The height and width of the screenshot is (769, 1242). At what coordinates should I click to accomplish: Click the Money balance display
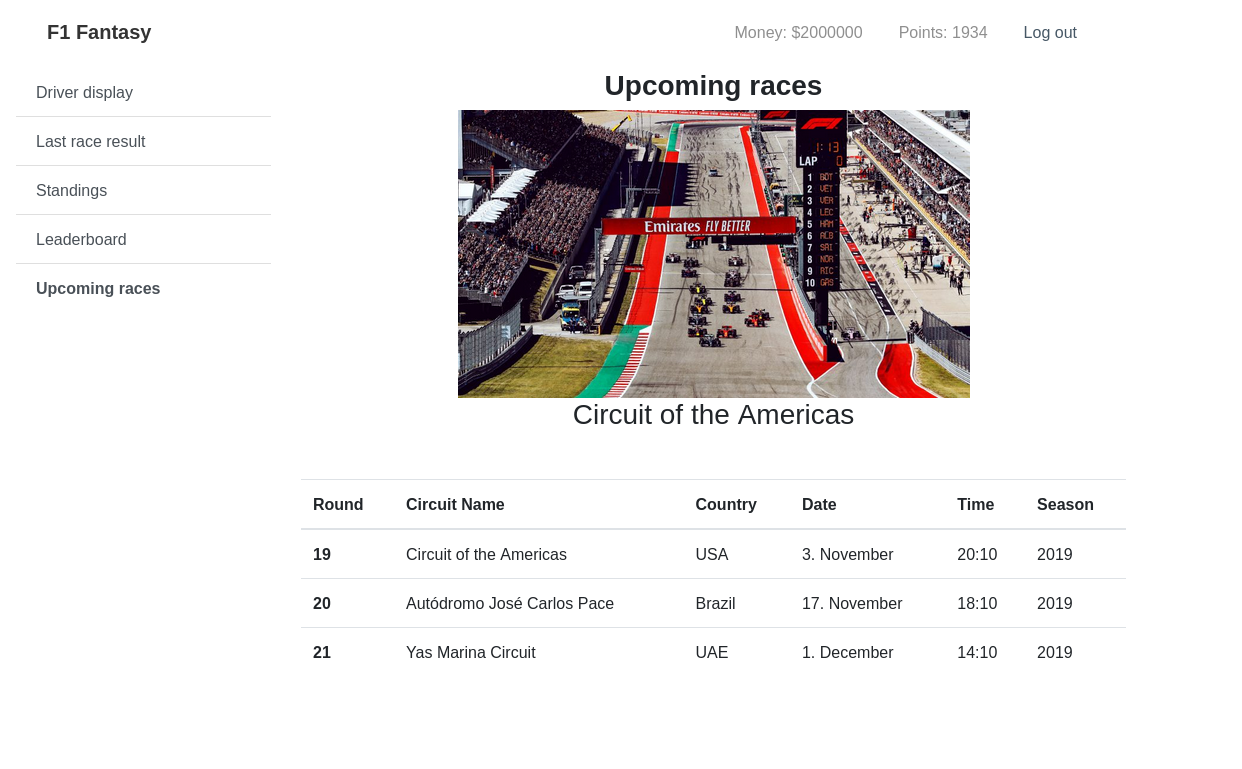click(x=798, y=32)
